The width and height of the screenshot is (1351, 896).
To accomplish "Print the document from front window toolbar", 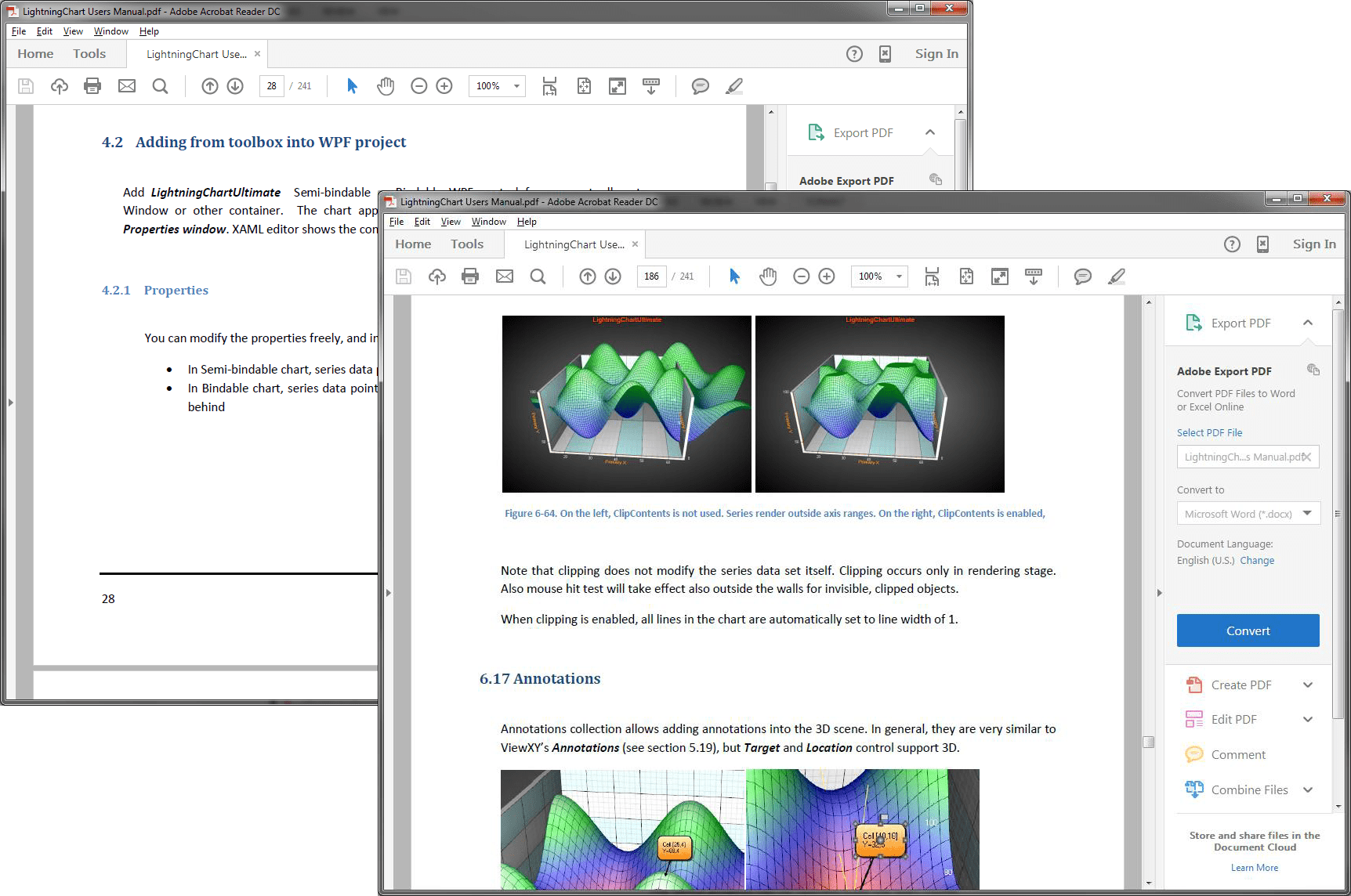I will [470, 276].
